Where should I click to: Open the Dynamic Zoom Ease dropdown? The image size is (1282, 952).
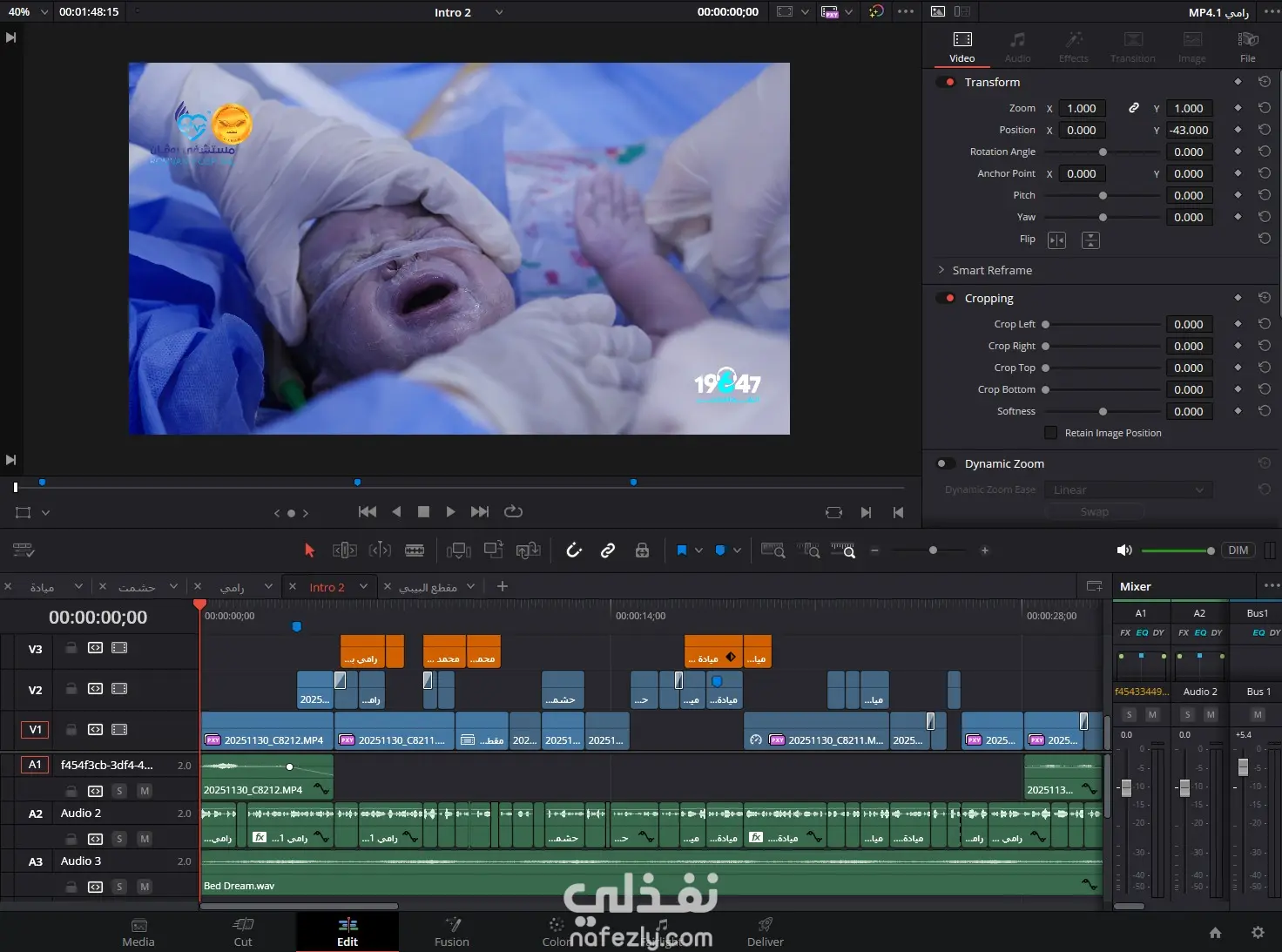tap(1128, 490)
